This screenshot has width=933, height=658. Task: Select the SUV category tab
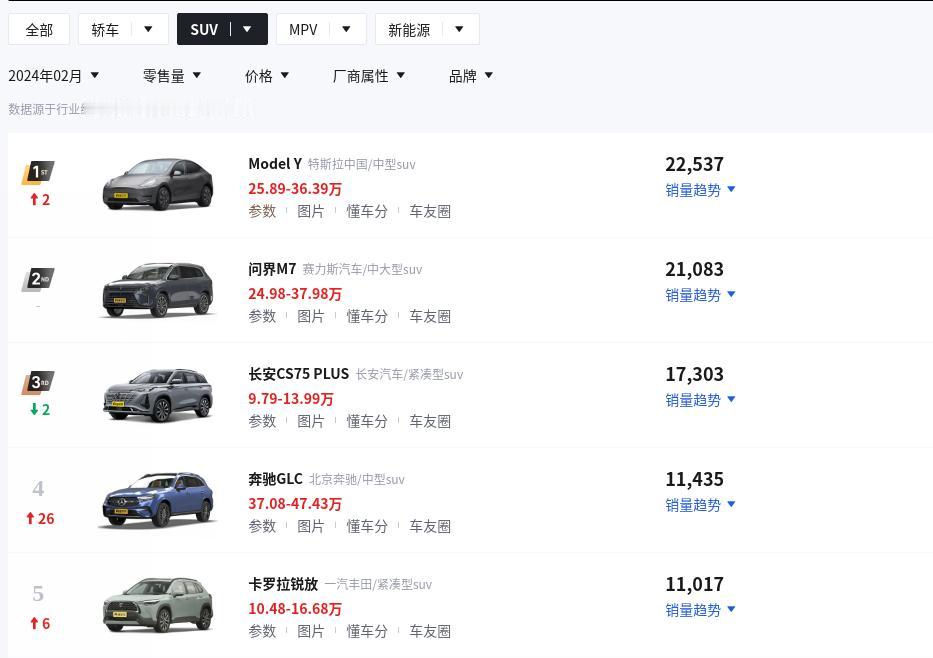pos(204,29)
